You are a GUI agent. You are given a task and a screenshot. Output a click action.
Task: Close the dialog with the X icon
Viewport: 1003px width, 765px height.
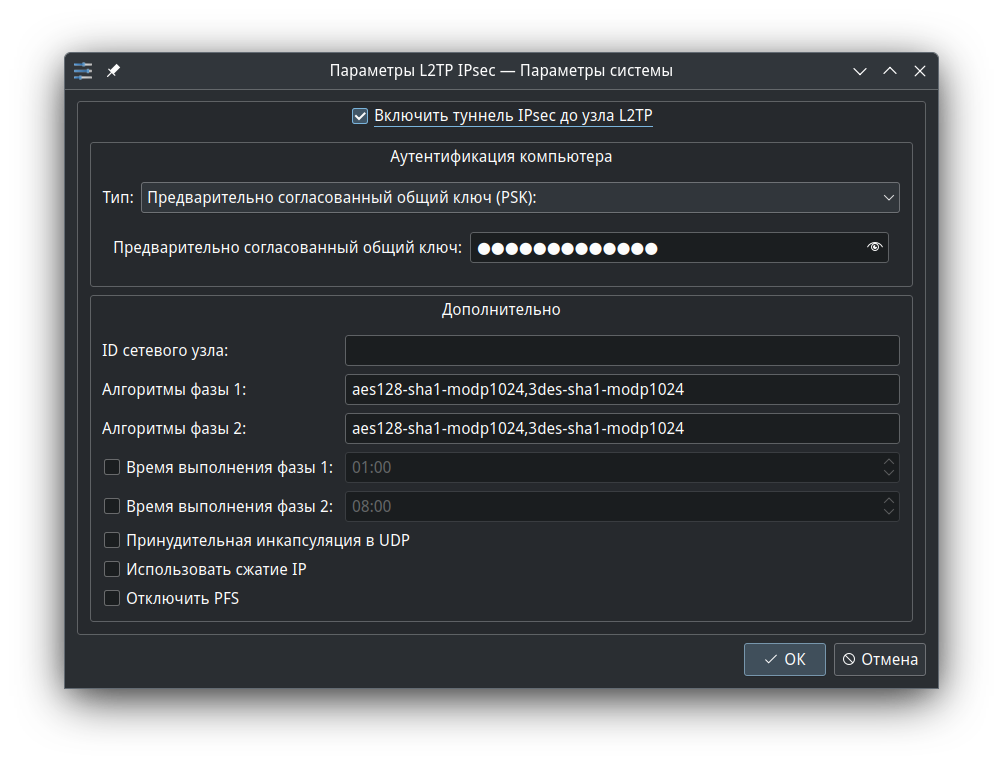920,71
